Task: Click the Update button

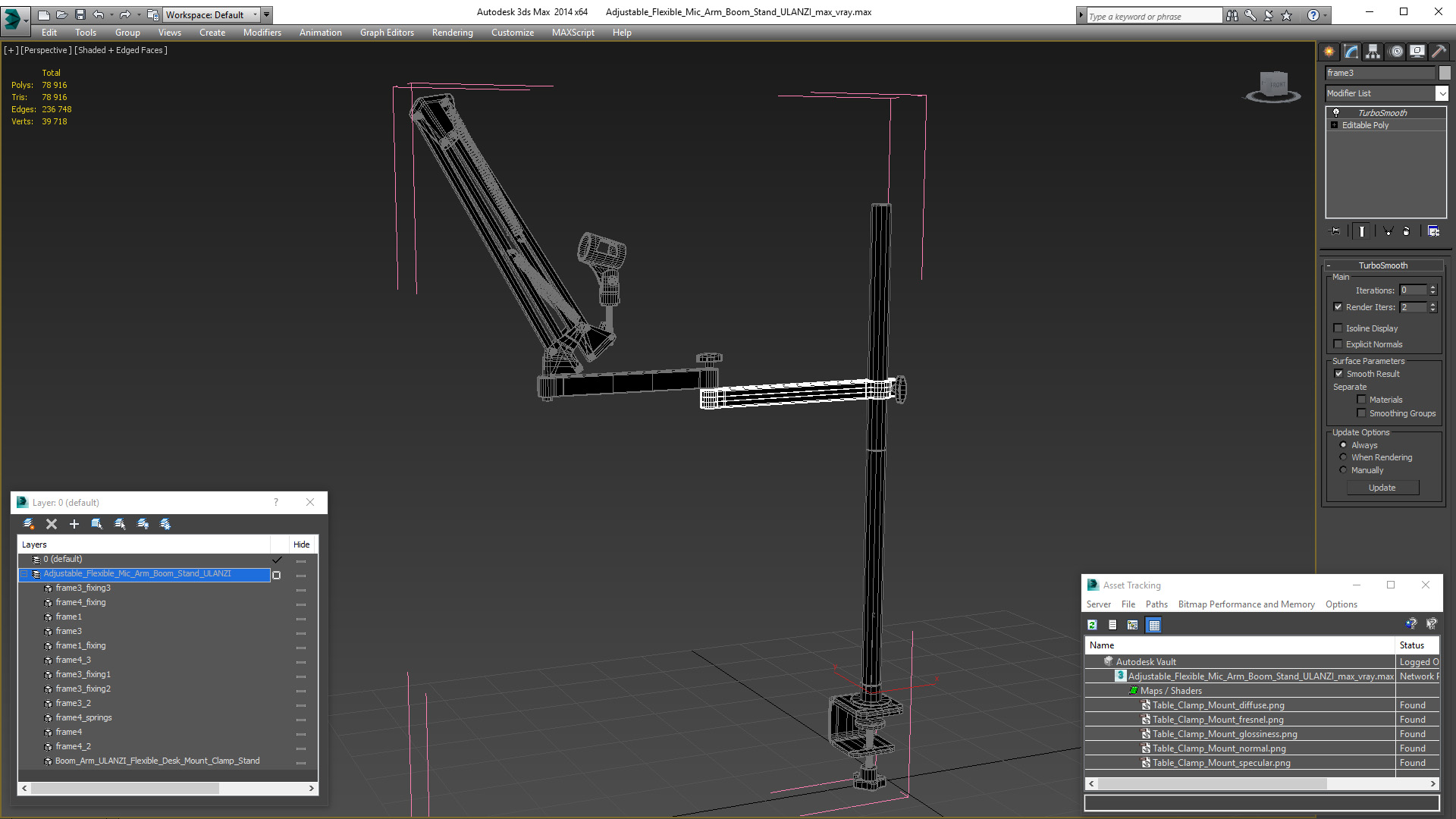Action: pyautogui.click(x=1382, y=488)
